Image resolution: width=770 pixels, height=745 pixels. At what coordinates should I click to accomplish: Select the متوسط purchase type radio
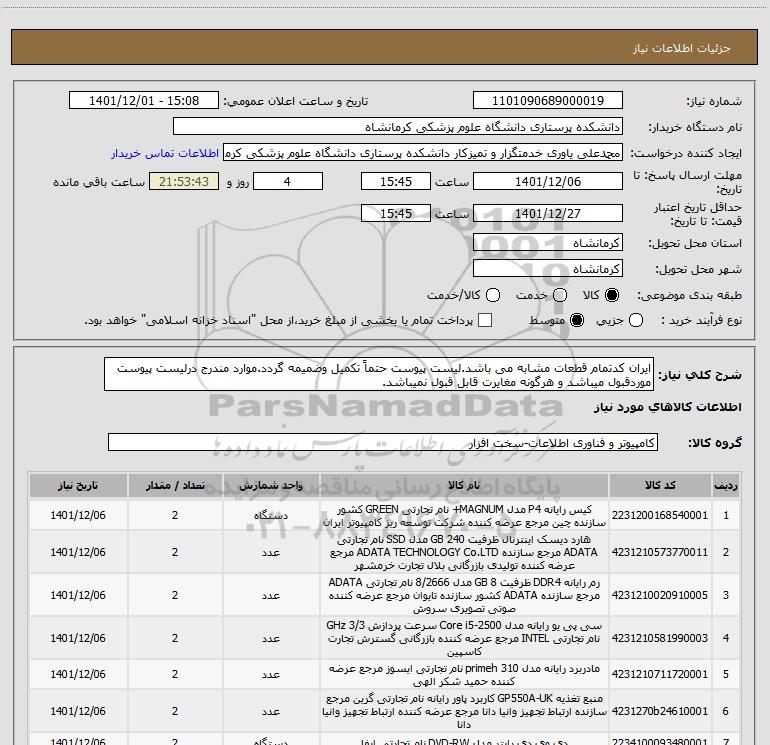point(577,320)
